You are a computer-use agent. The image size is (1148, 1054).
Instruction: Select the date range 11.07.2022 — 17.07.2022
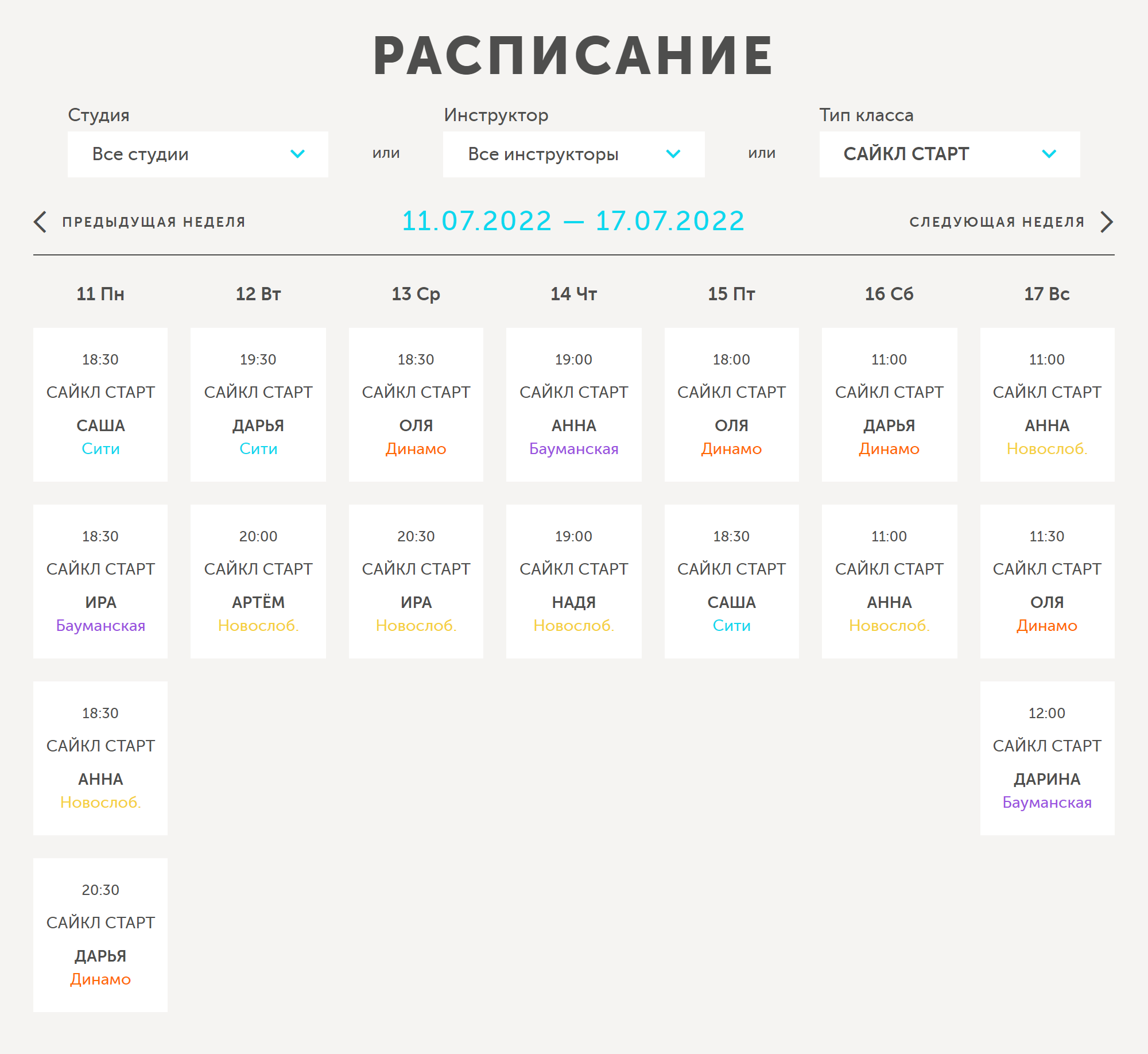point(573,221)
